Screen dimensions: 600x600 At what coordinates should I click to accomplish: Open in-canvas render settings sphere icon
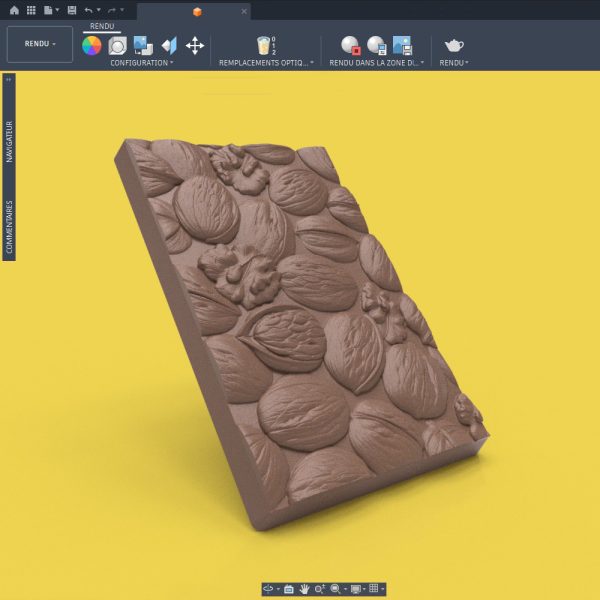(377, 46)
